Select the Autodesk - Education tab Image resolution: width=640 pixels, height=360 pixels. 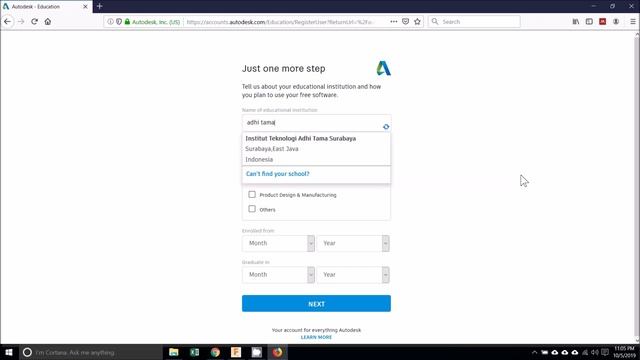tap(46, 7)
